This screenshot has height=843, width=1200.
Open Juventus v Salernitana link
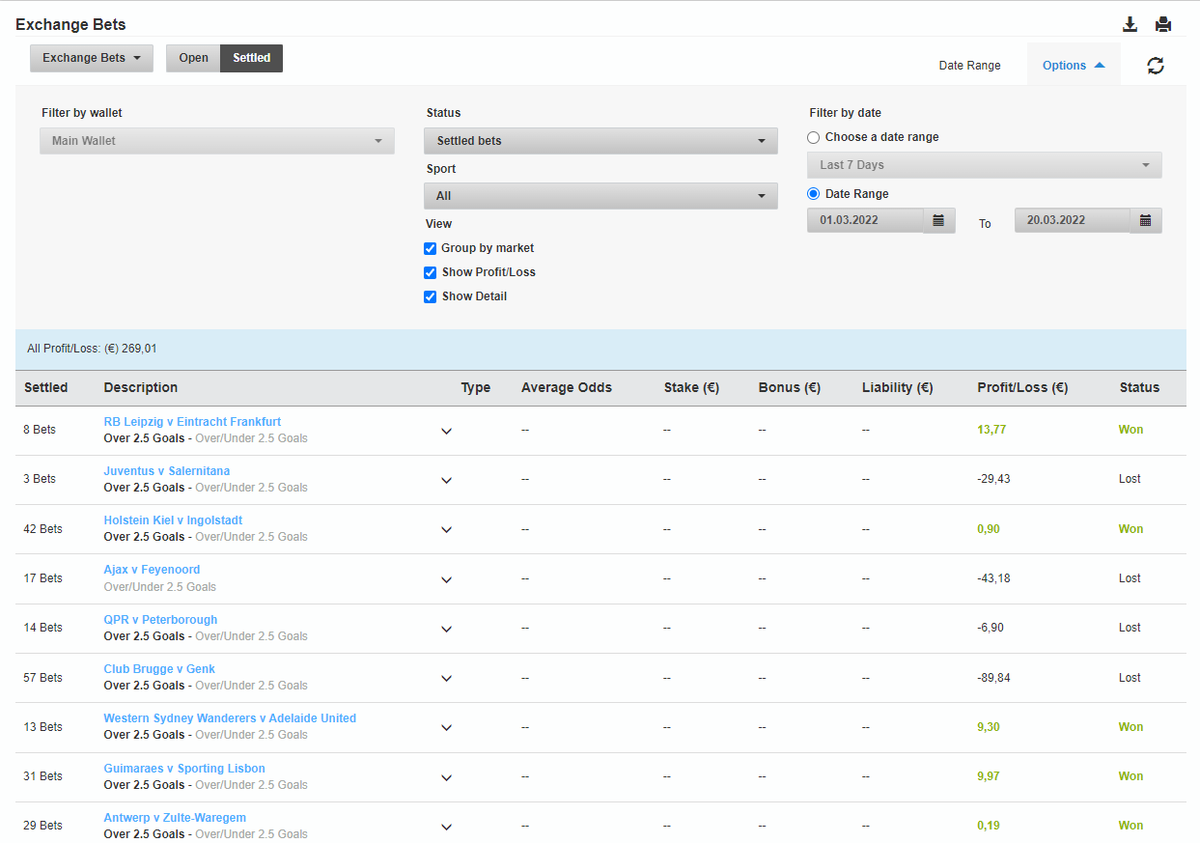167,471
